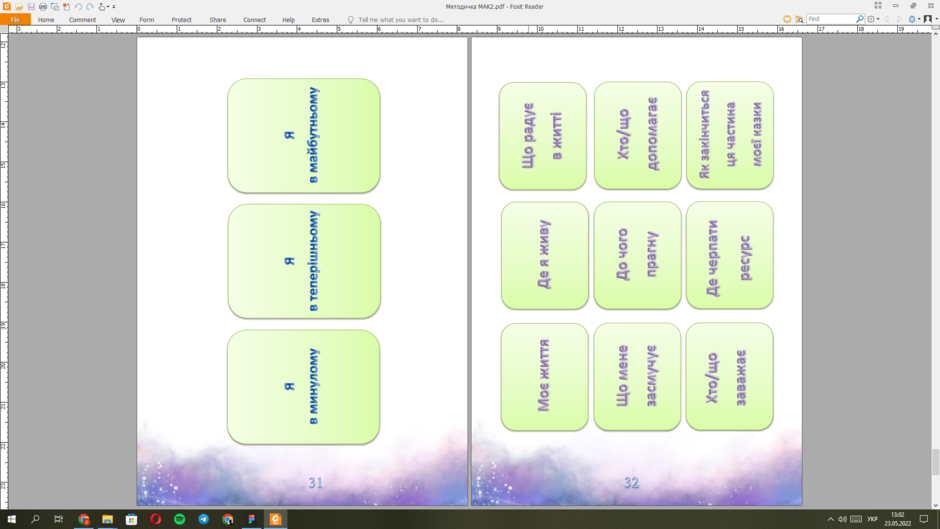Viewport: 940px width, 529px height.
Task: Expand the touch mode dropdown arrow
Action: coord(108,7)
